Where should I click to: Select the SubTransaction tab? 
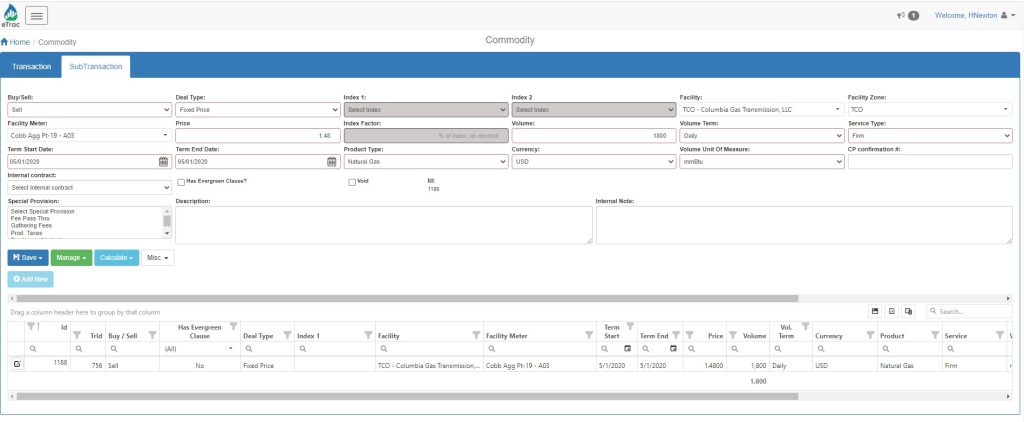(x=95, y=67)
